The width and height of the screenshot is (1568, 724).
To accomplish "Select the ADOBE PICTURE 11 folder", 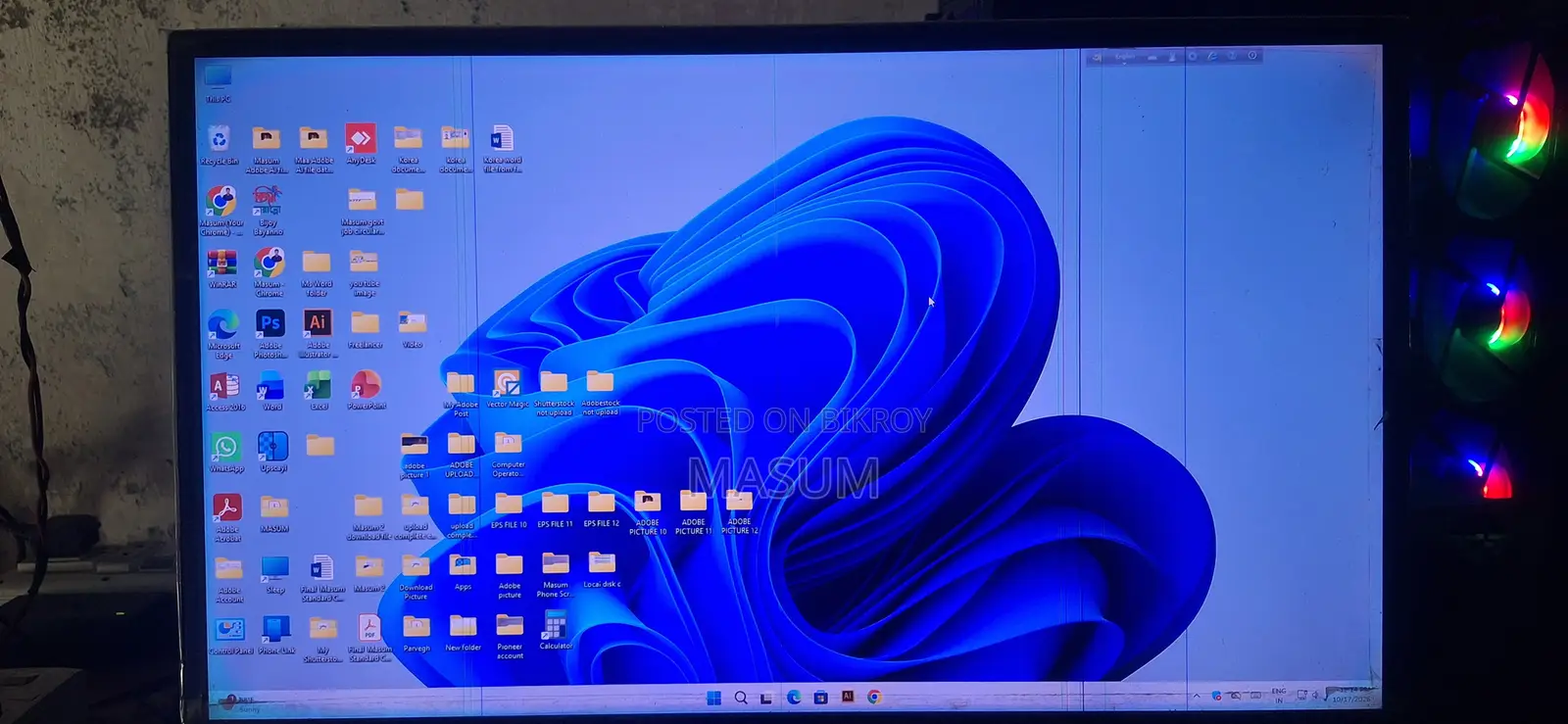I will pos(693,513).
